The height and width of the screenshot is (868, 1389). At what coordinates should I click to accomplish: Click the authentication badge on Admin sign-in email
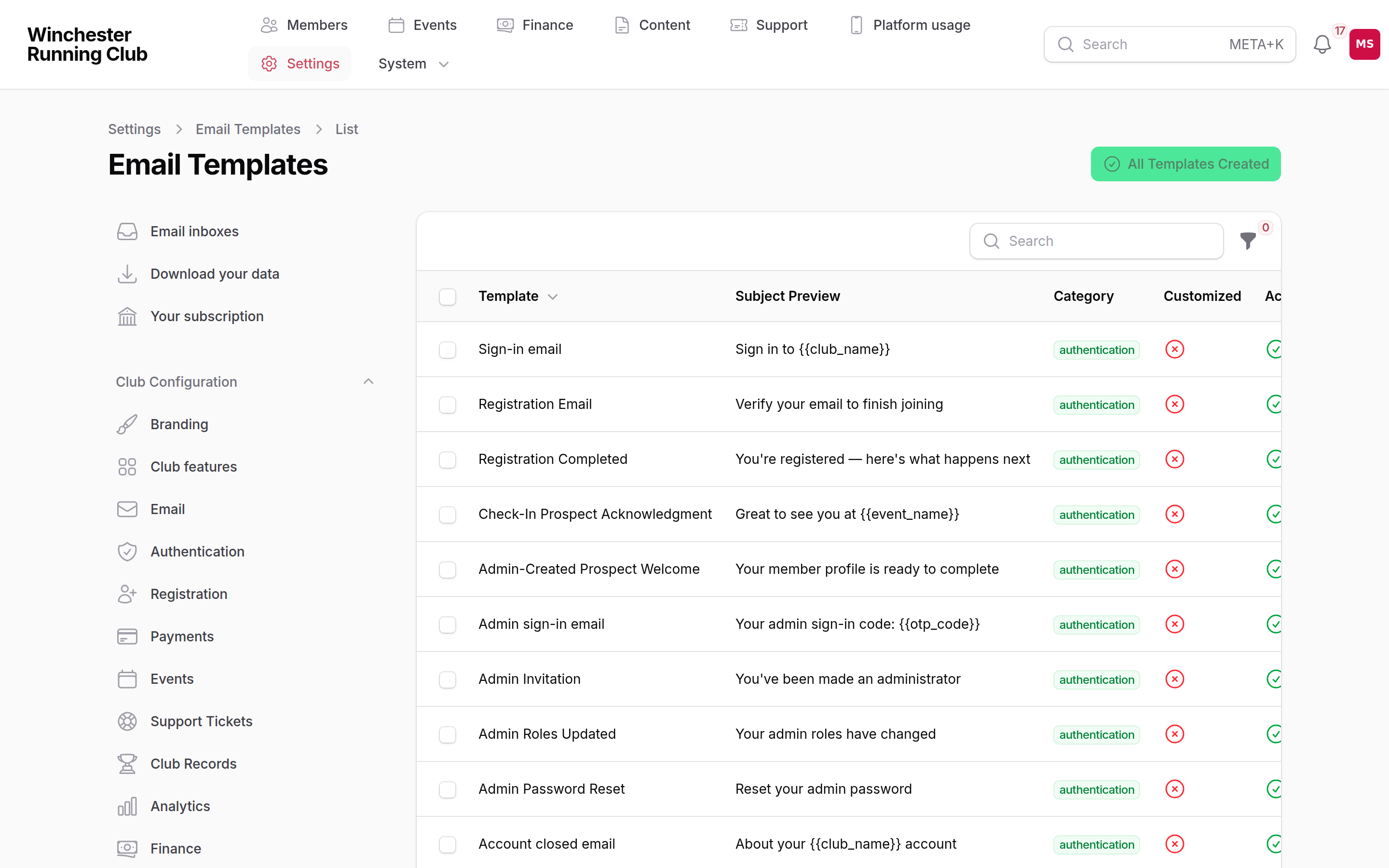click(x=1096, y=624)
